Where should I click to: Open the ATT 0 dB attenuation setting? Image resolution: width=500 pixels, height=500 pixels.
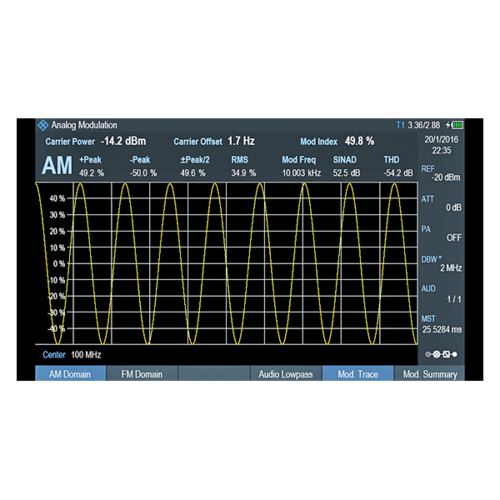441,203
